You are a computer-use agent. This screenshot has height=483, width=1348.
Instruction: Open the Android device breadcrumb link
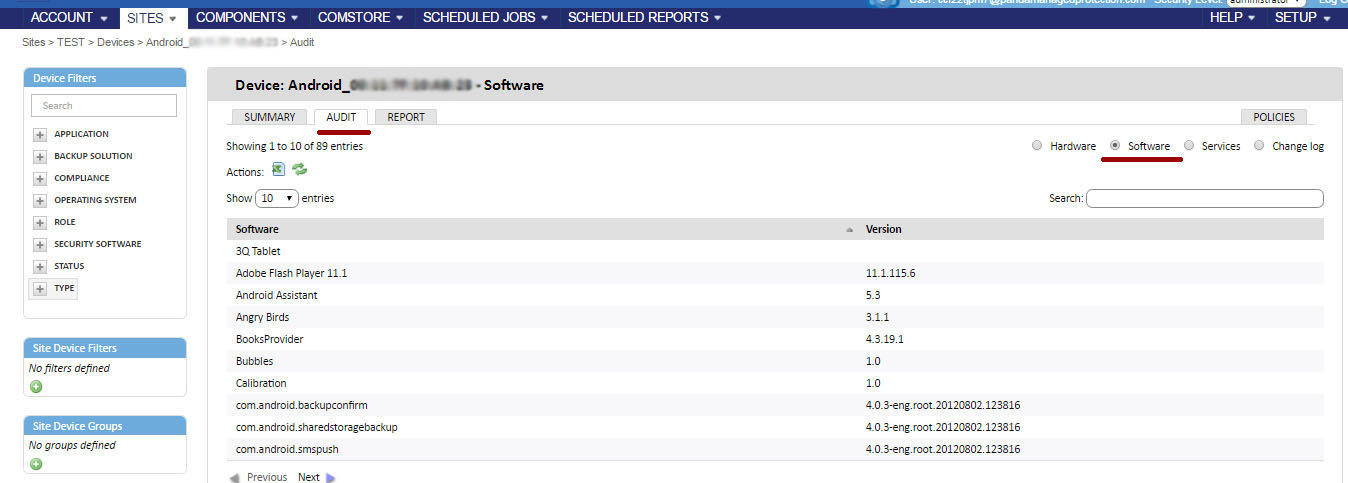(x=212, y=42)
